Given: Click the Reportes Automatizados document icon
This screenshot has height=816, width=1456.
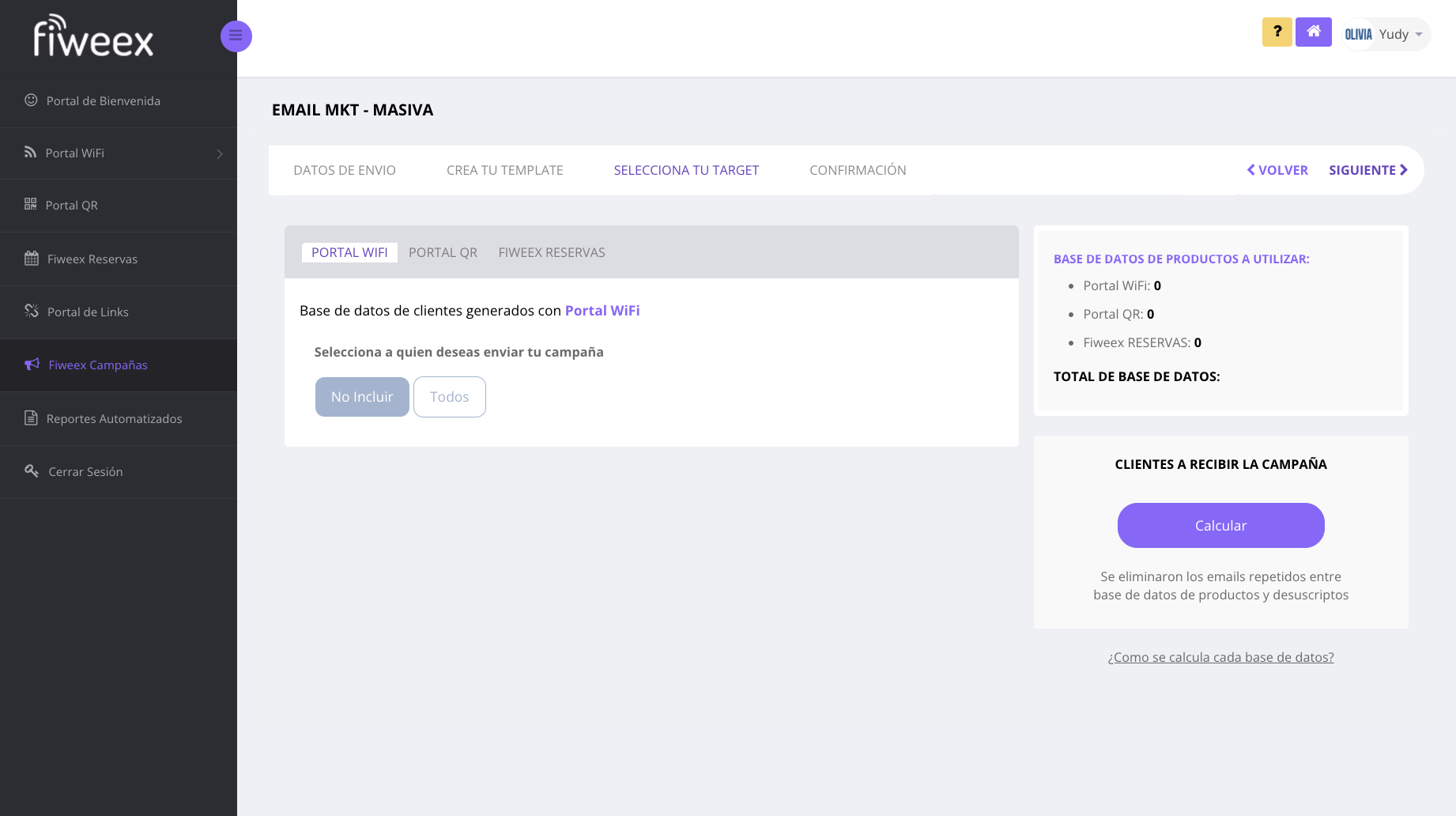Looking at the screenshot, I should 31,417.
